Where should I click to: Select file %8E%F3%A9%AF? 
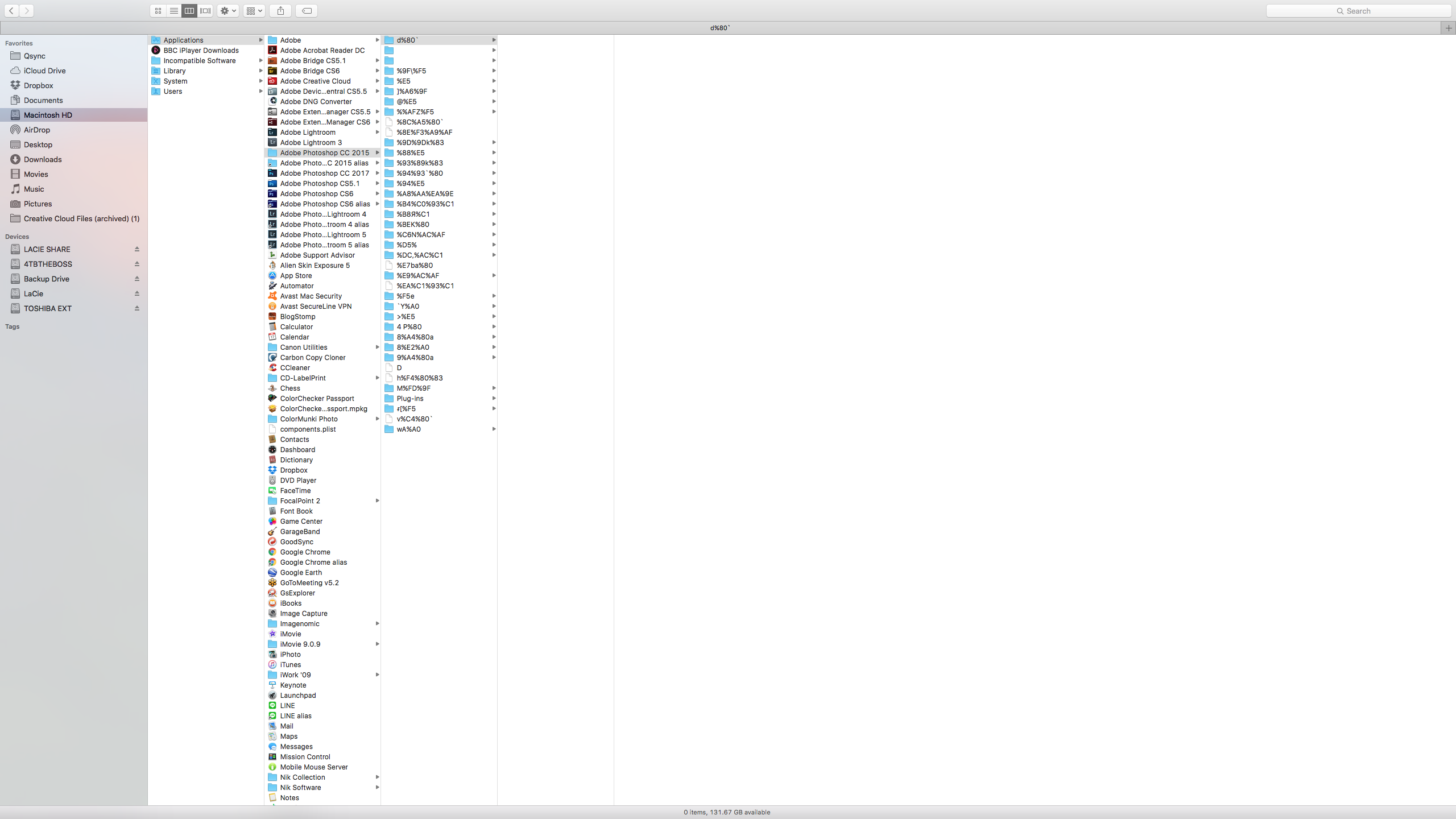coord(425,132)
